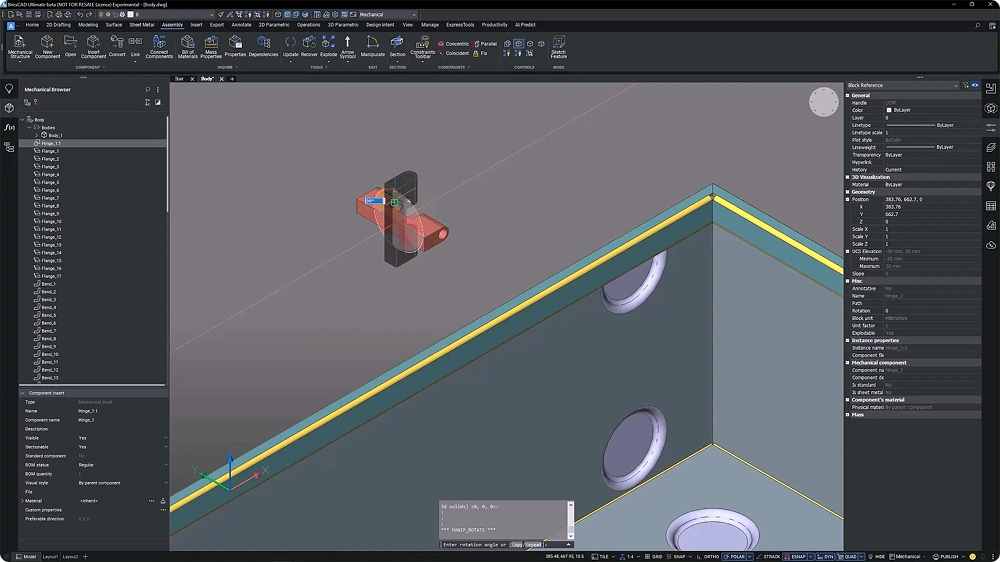Add a new document tab
Image resolution: width=1000 pixels, height=562 pixels.
232,79
